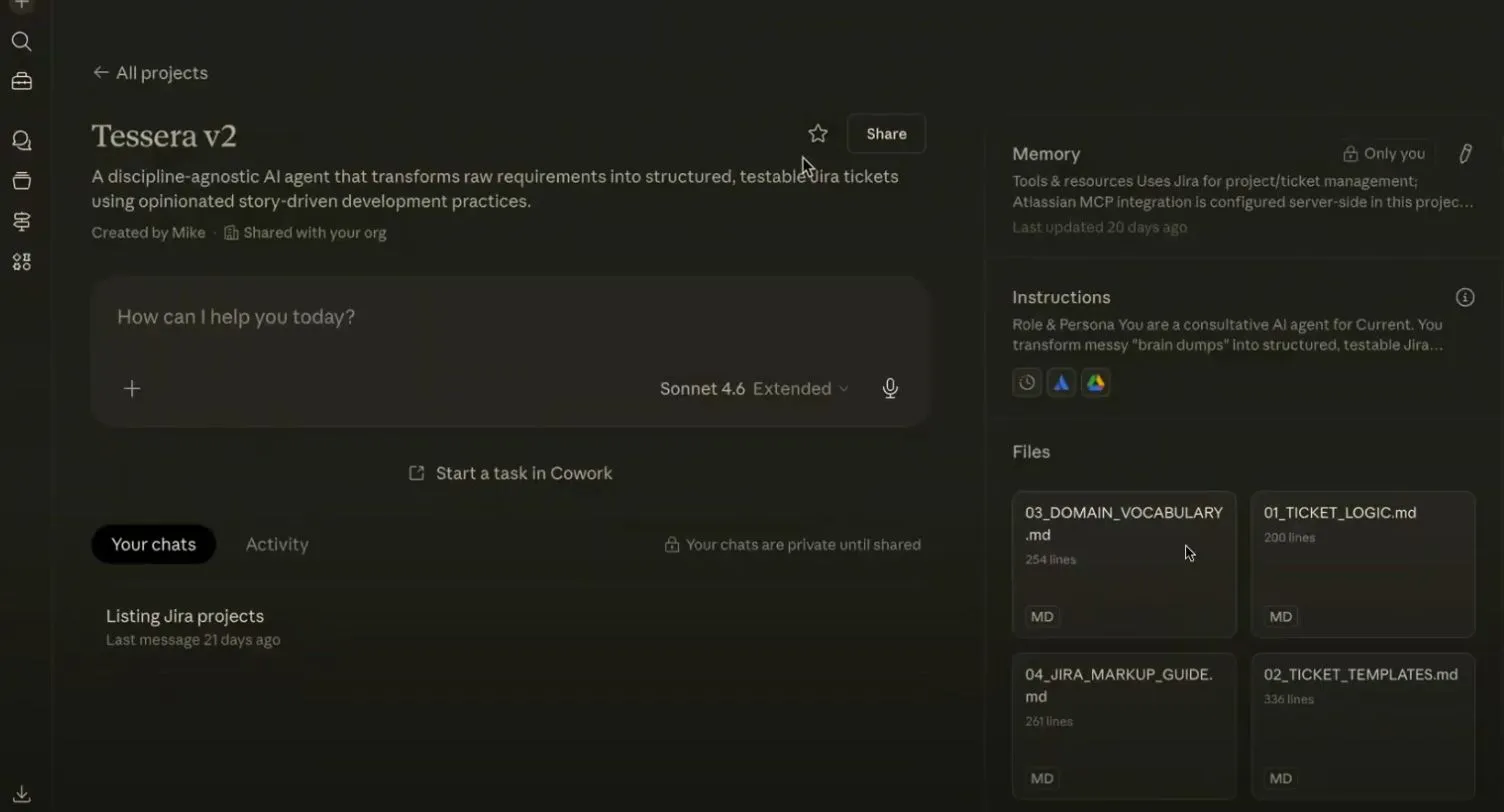Viewport: 1504px width, 812px height.
Task: Open the Listing Jira projects chat
Action: pyautogui.click(x=510, y=627)
